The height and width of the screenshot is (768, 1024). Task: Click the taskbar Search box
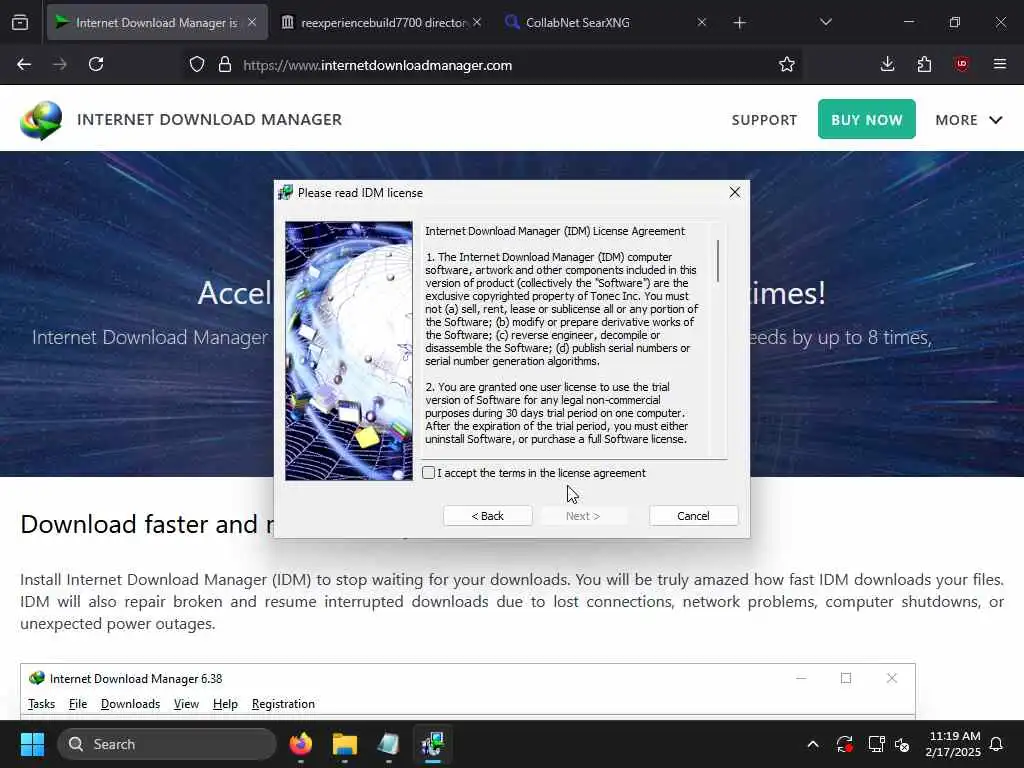pyautogui.click(x=167, y=744)
